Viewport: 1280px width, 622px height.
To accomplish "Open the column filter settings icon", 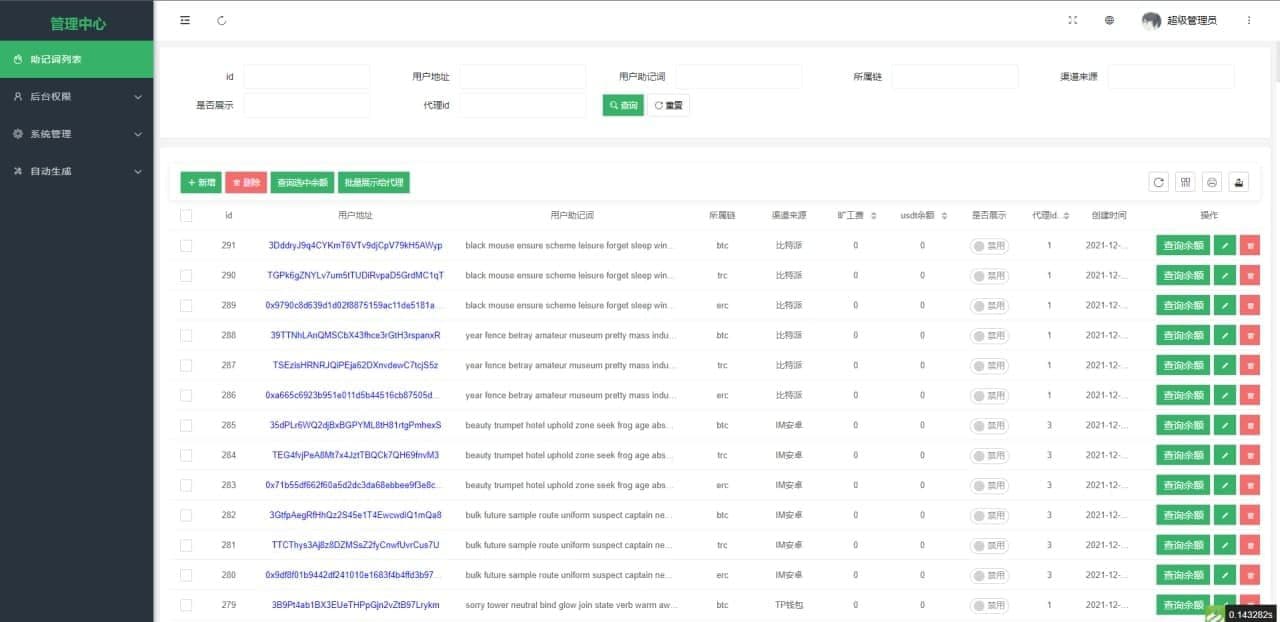I will 1185,182.
